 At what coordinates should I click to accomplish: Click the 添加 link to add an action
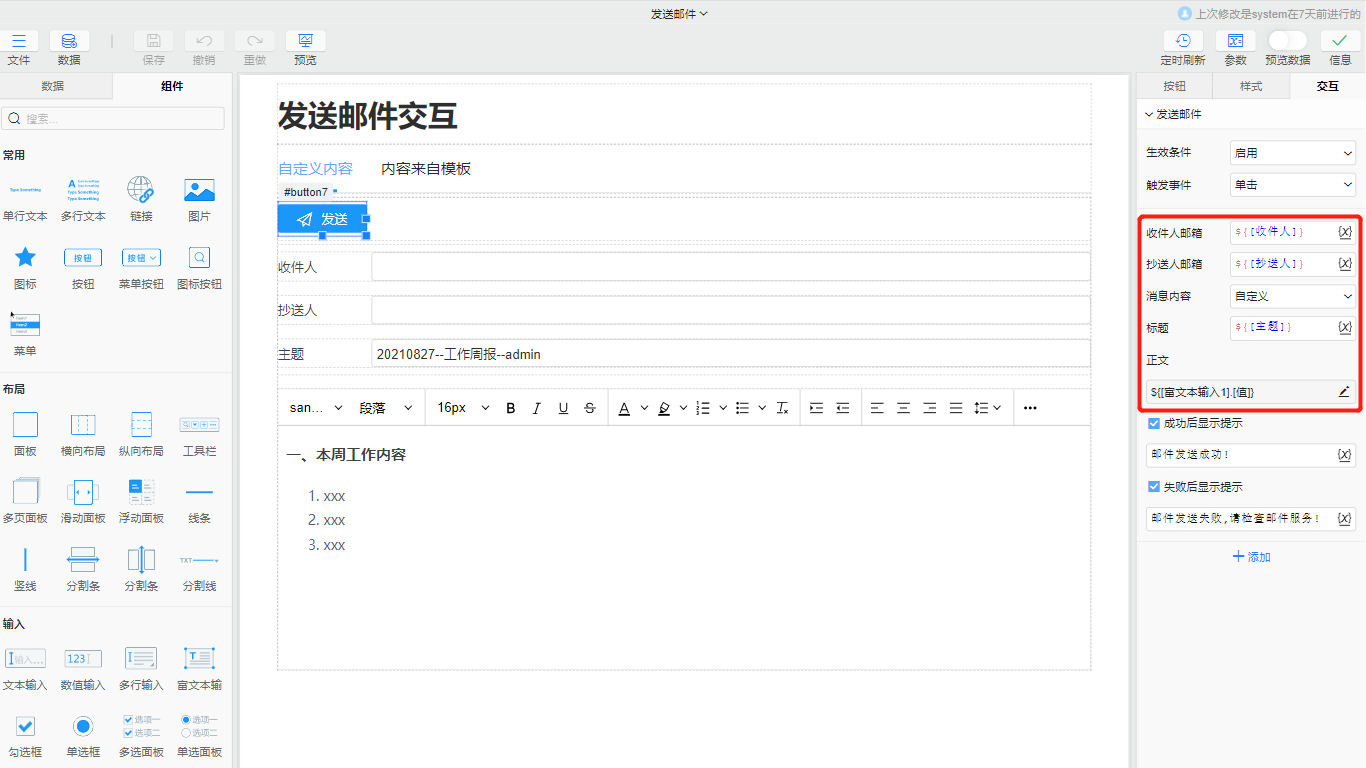coord(1251,556)
